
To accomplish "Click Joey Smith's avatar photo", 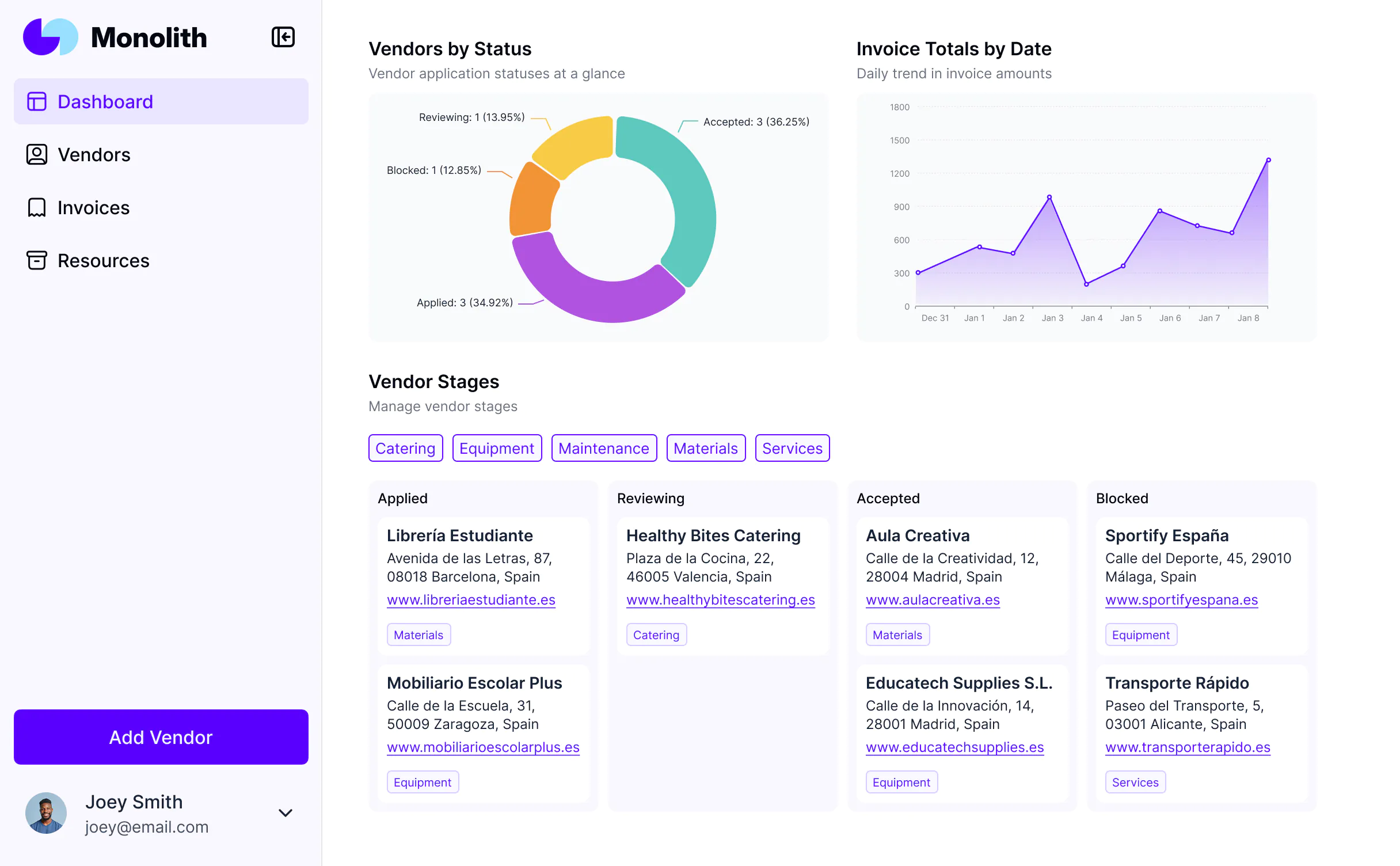I will pos(46,813).
